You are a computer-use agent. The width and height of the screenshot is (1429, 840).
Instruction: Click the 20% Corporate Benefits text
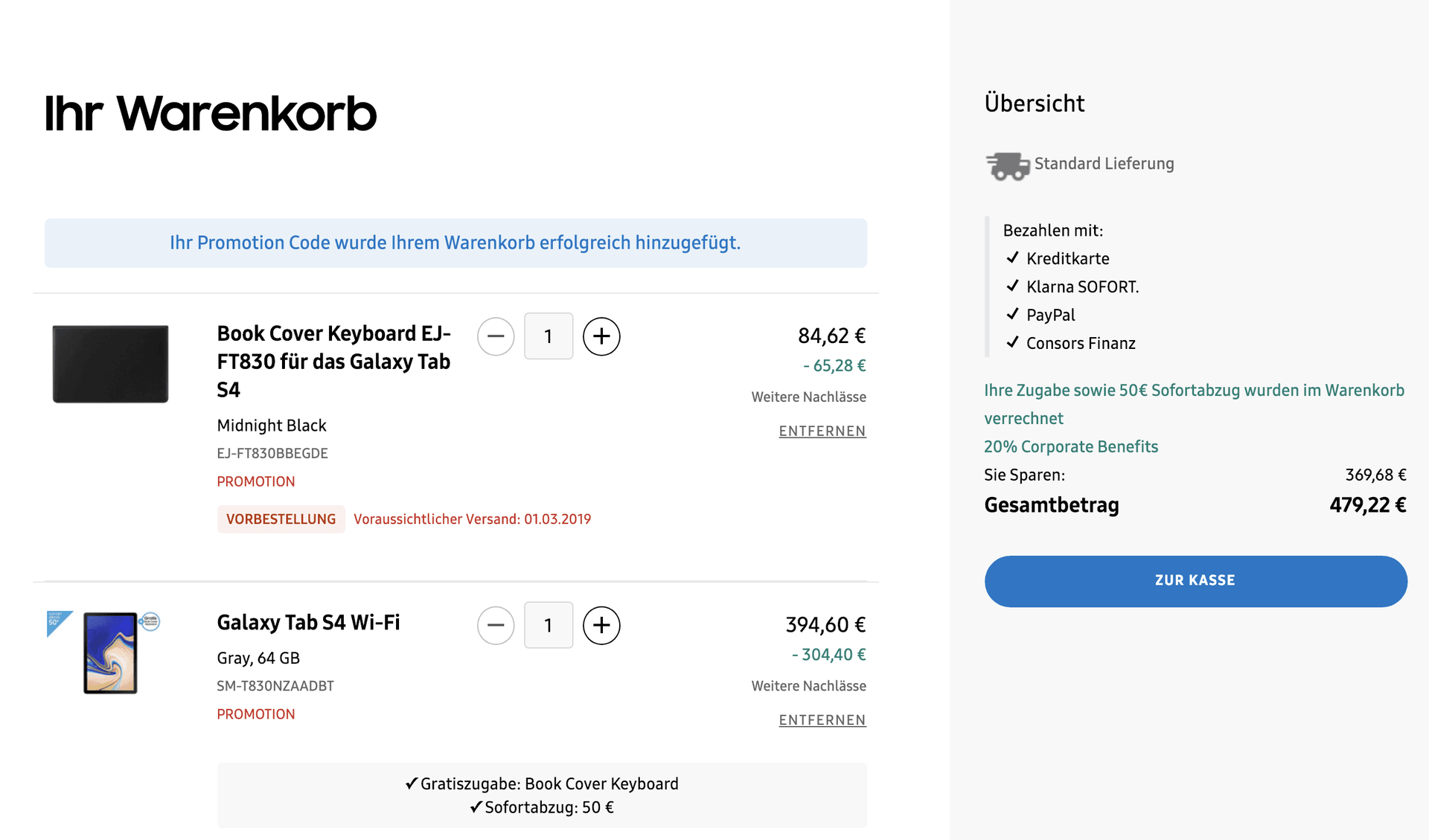click(x=1071, y=446)
